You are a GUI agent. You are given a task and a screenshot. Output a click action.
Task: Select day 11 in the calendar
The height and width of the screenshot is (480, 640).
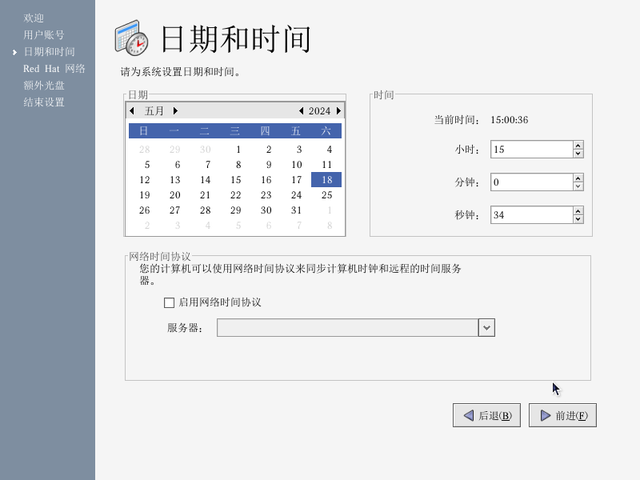tap(327, 164)
